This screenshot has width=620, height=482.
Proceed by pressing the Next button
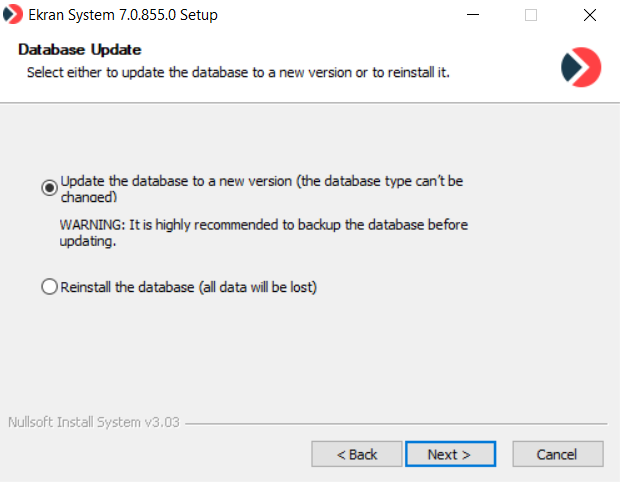click(449, 454)
